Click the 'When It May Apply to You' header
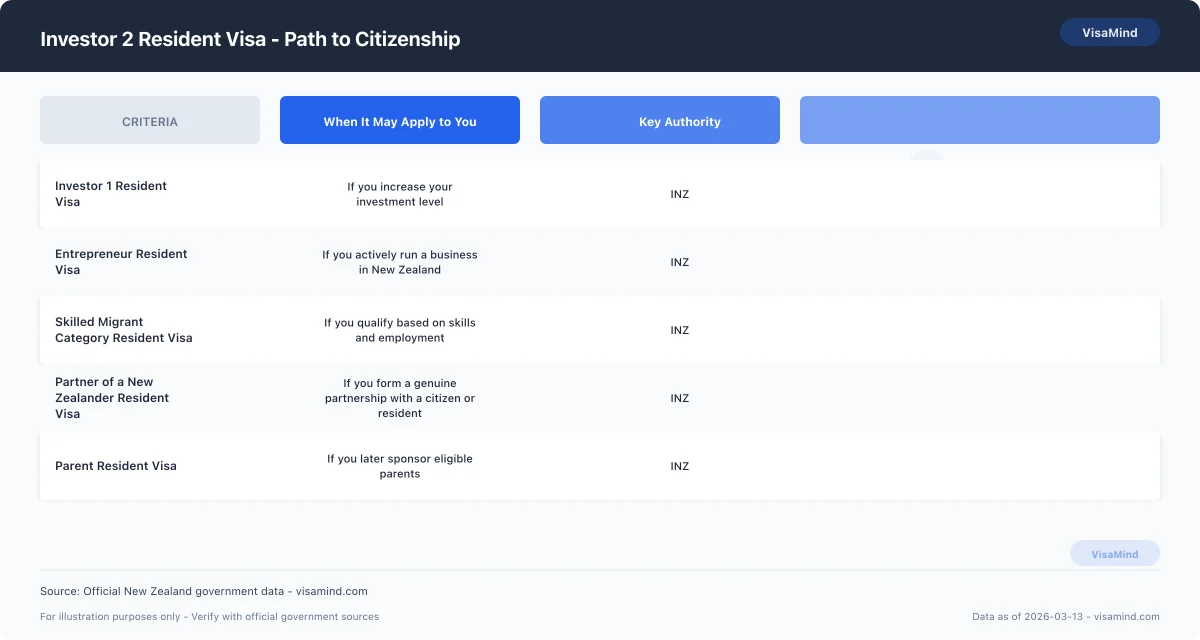 (x=399, y=120)
